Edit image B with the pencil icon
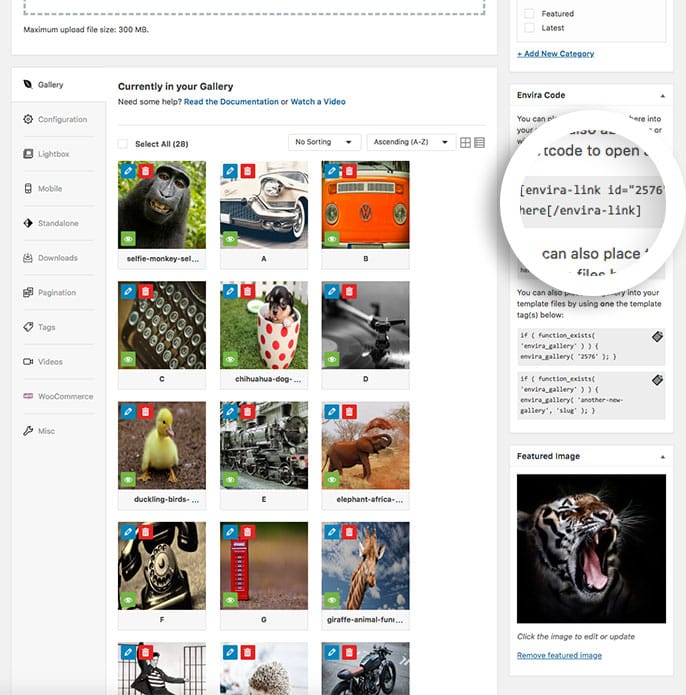 point(331,171)
